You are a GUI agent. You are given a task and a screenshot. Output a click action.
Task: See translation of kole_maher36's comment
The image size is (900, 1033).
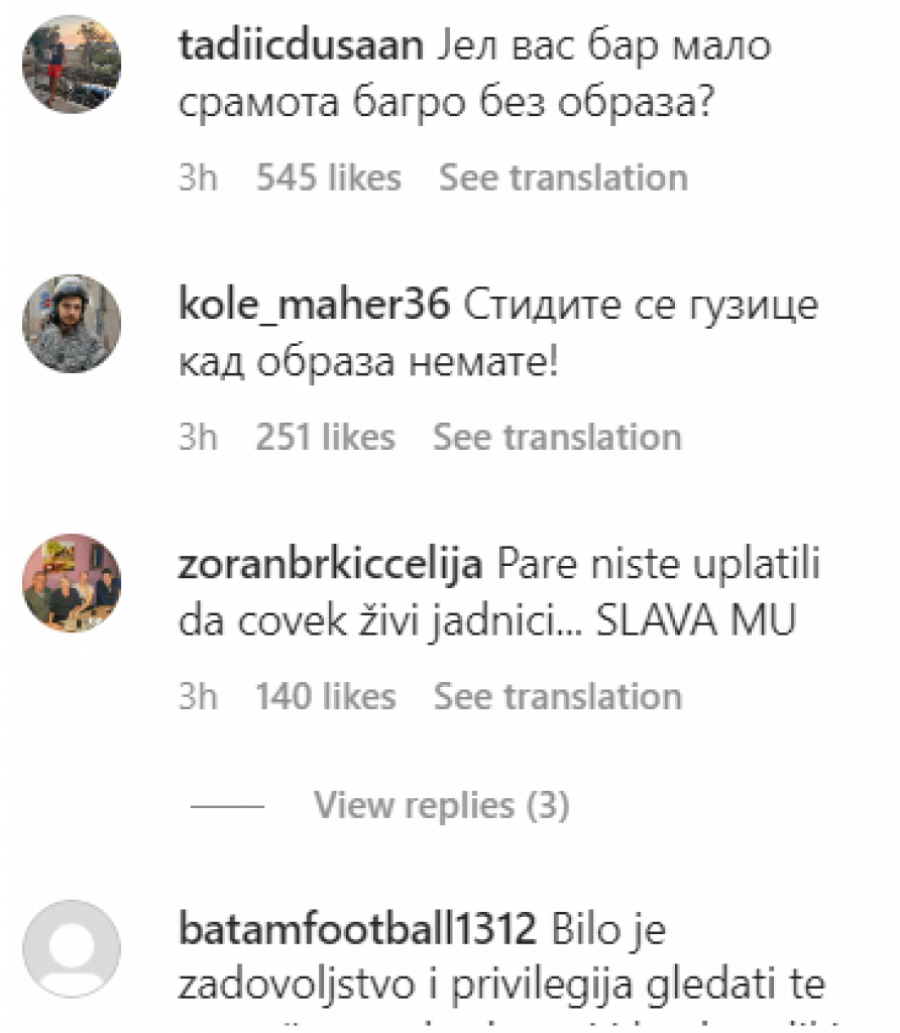[557, 437]
